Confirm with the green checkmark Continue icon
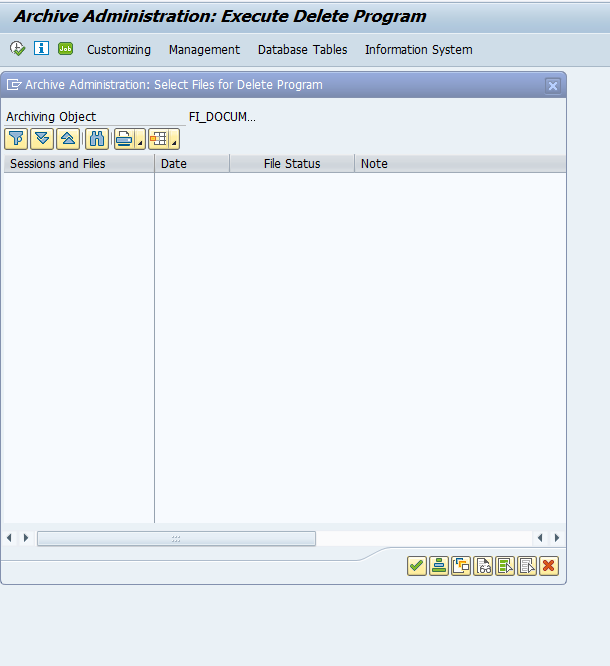The width and height of the screenshot is (610, 666). coord(417,566)
